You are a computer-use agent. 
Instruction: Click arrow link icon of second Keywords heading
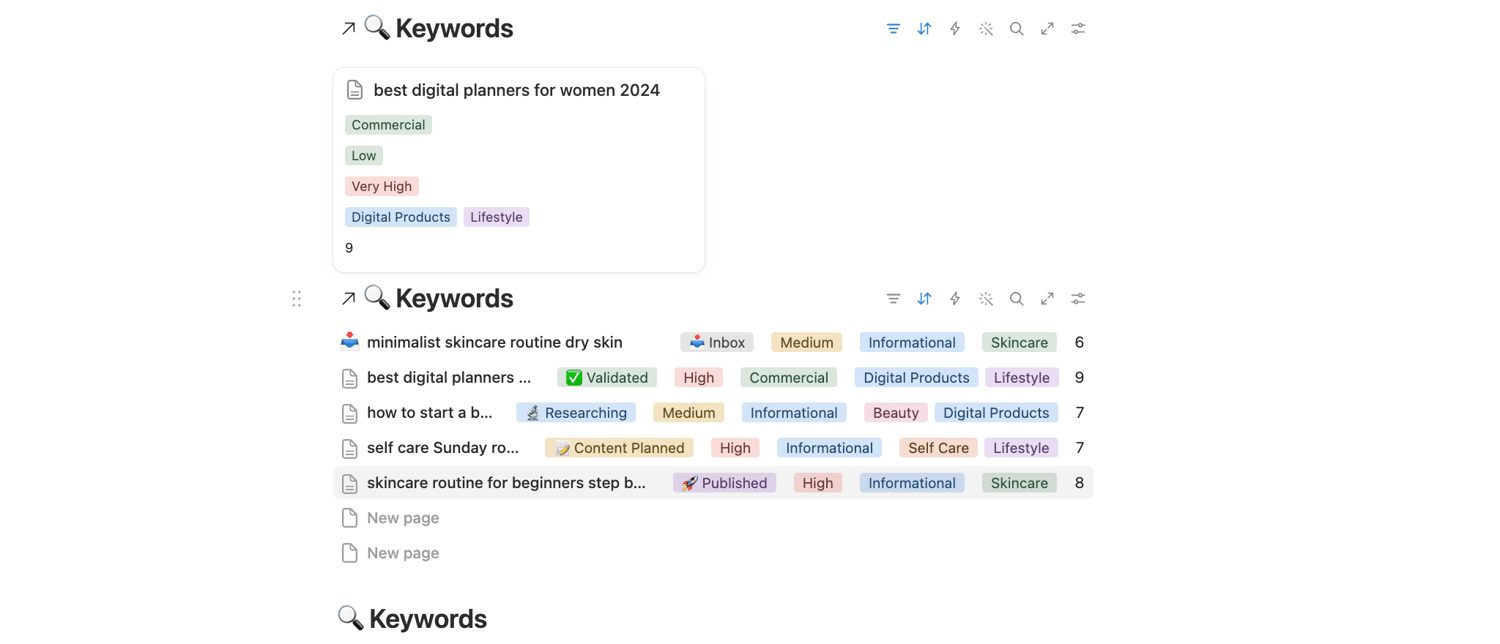[348, 299]
